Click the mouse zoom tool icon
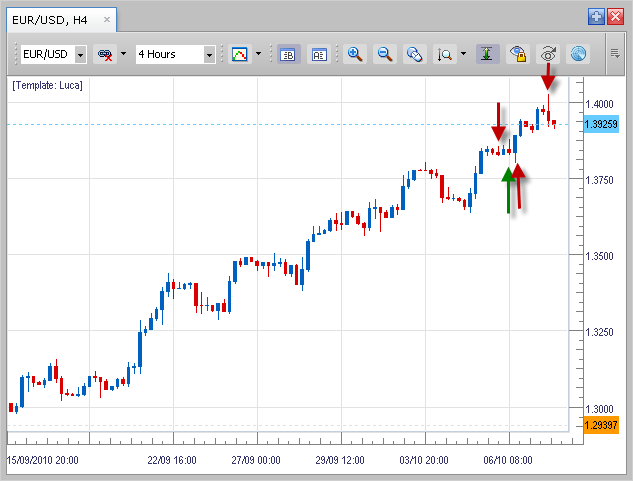Viewport: 633px width, 481px height. click(x=415, y=54)
